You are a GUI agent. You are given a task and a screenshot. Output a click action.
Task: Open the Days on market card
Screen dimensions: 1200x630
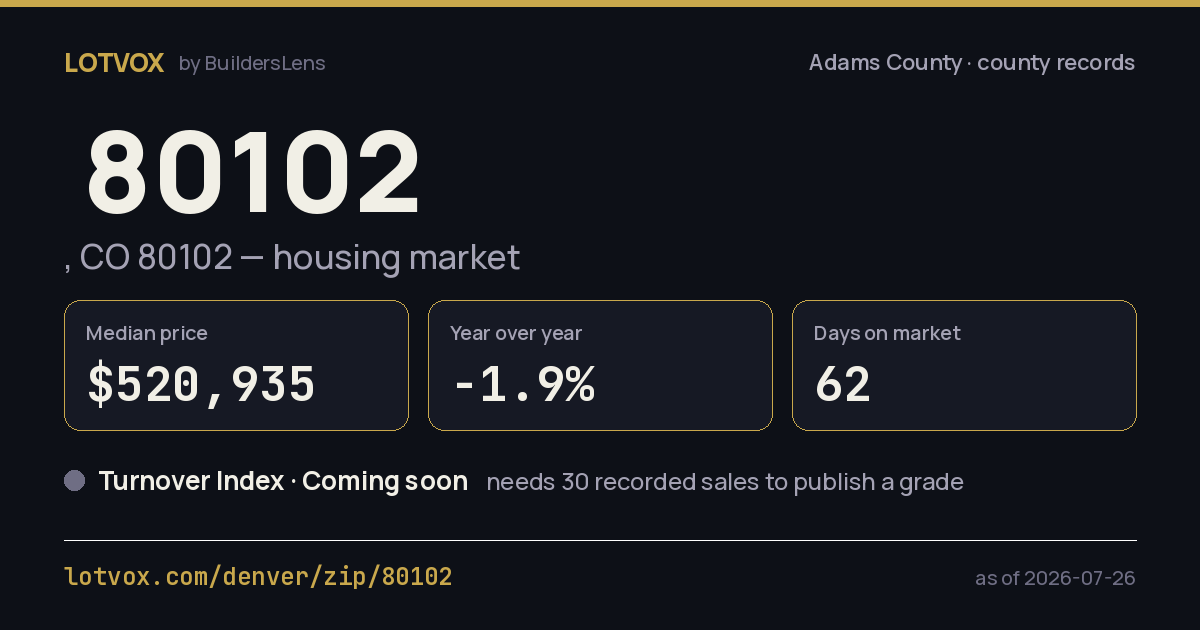click(x=964, y=366)
